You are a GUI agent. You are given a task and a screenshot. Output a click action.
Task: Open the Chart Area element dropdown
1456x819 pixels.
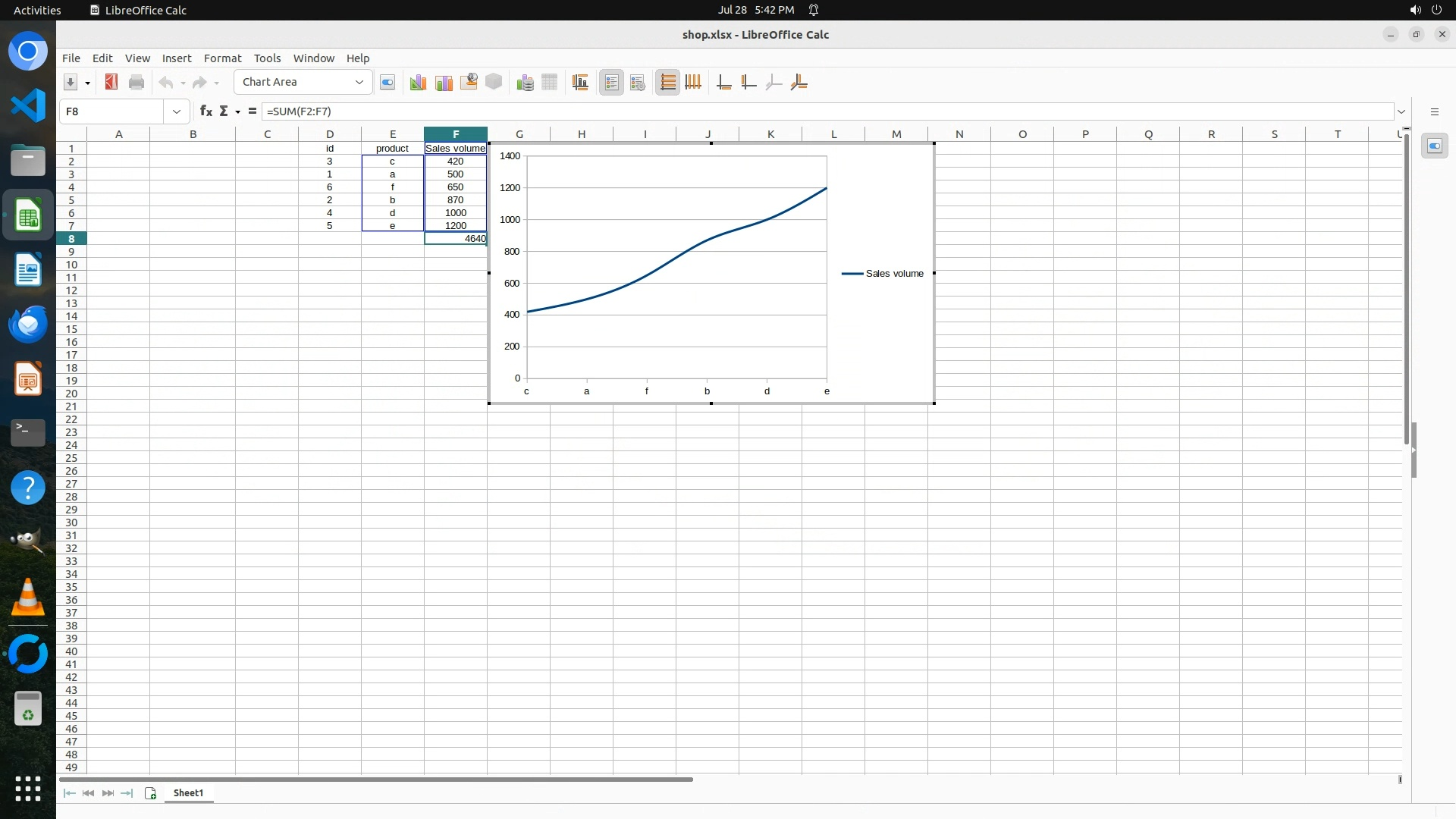(x=359, y=82)
